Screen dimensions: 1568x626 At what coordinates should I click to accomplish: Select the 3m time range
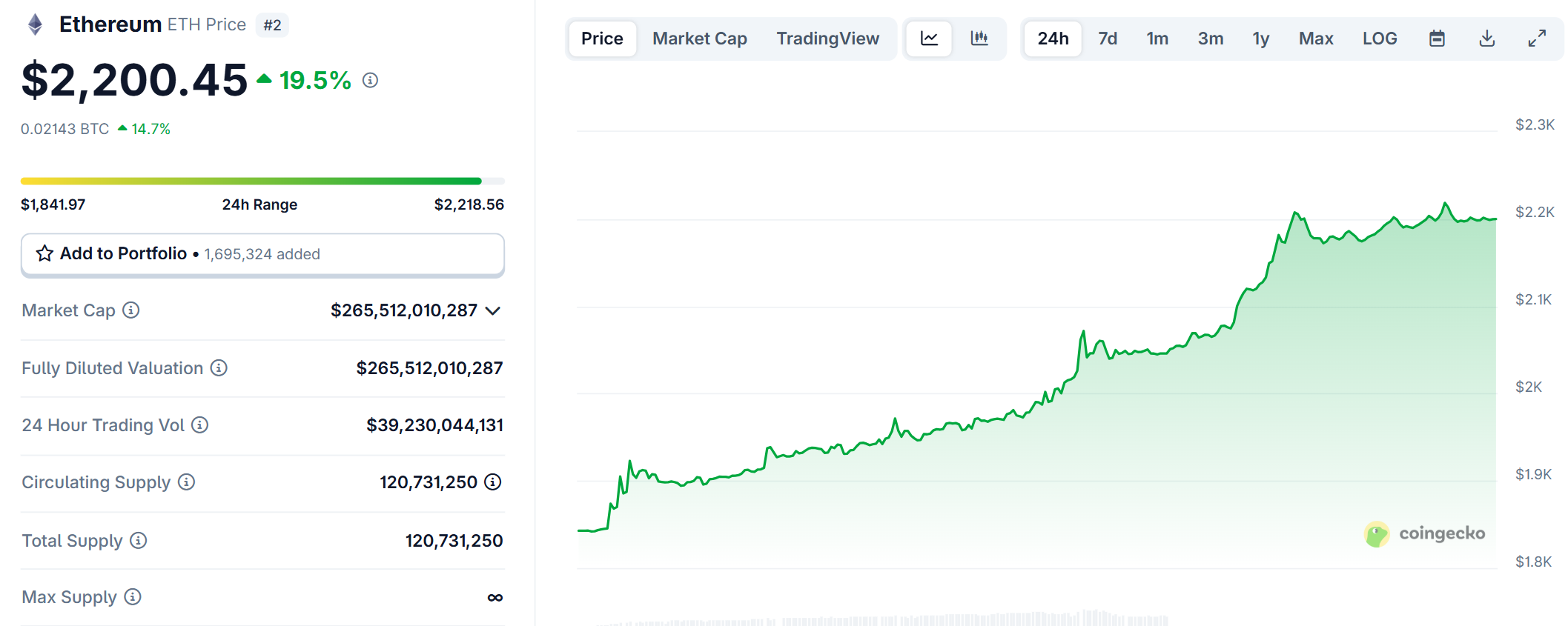(1211, 39)
